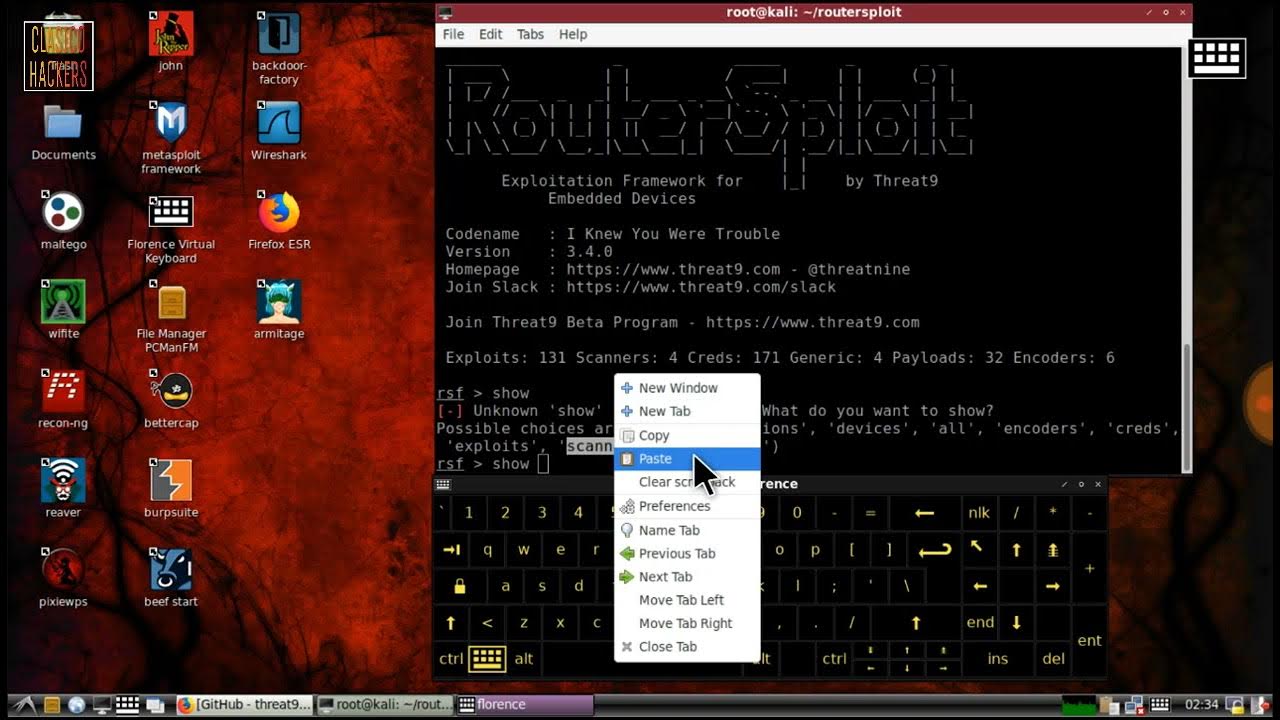
Task: Choose New Window from the context menu
Action: click(687, 388)
